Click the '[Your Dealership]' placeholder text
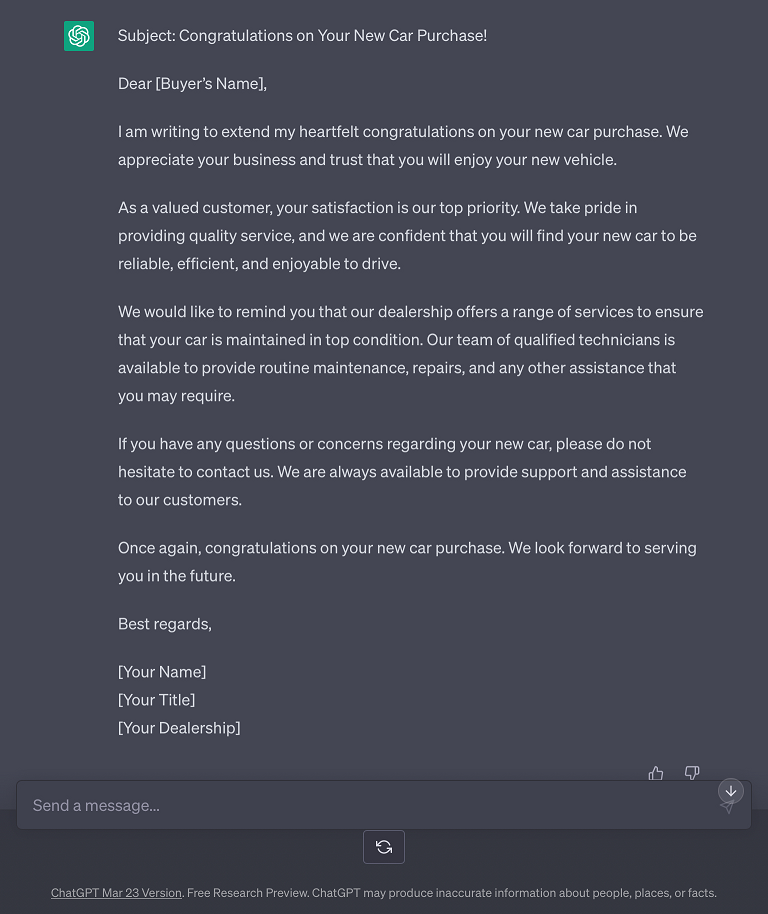Screen dimensions: 768x914 [x=179, y=728]
